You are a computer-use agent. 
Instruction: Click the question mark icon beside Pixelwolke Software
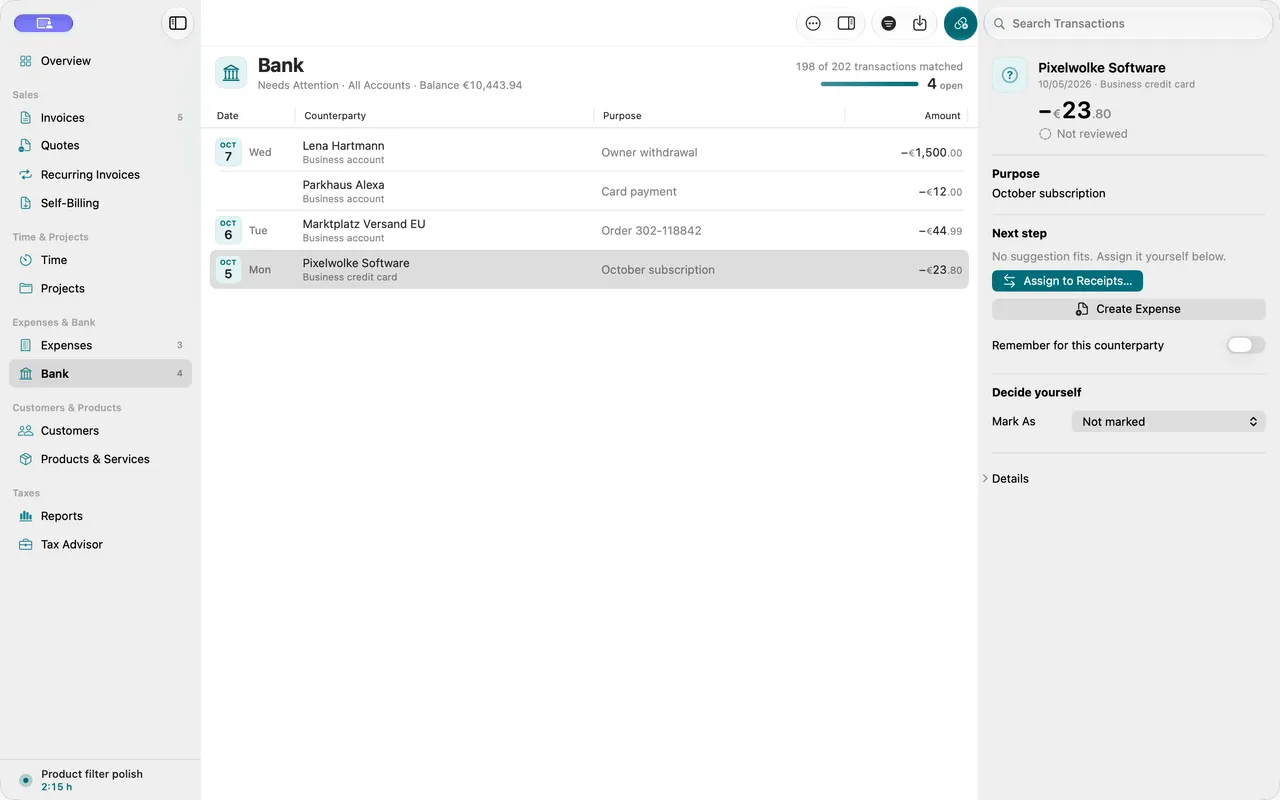1010,75
